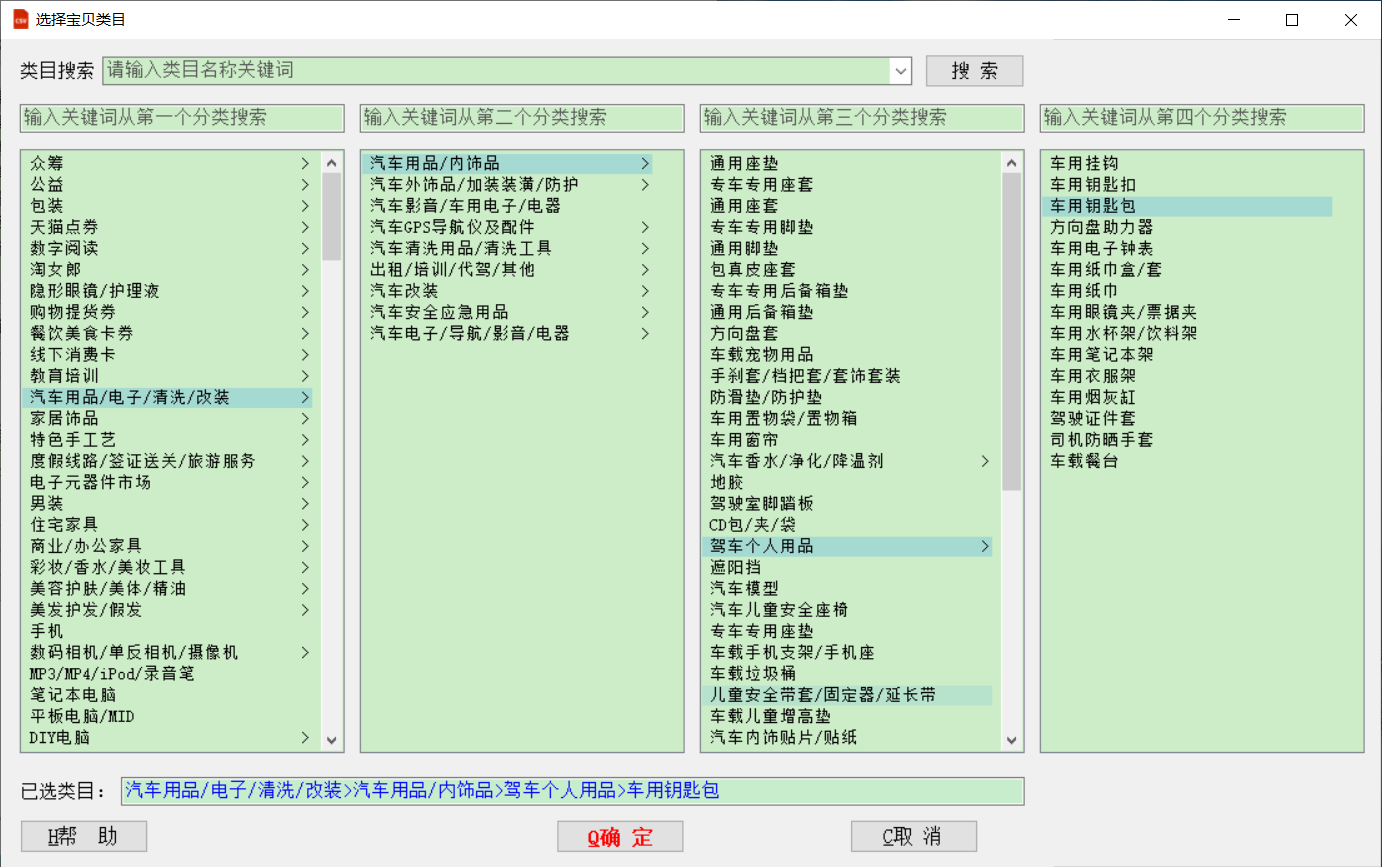1382x867 pixels.
Task: Focus the first category keyword filter field
Action: [182, 118]
